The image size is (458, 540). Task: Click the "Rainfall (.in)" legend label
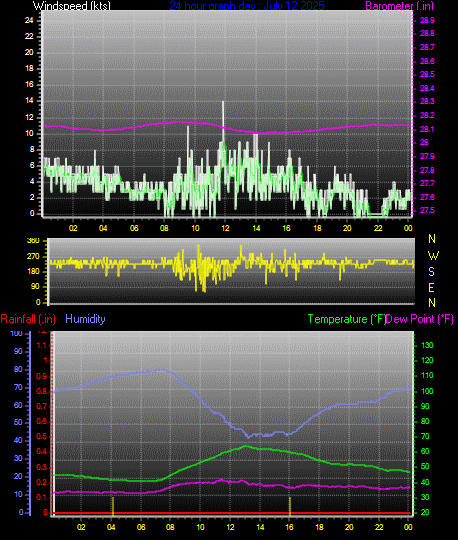(x=28, y=319)
